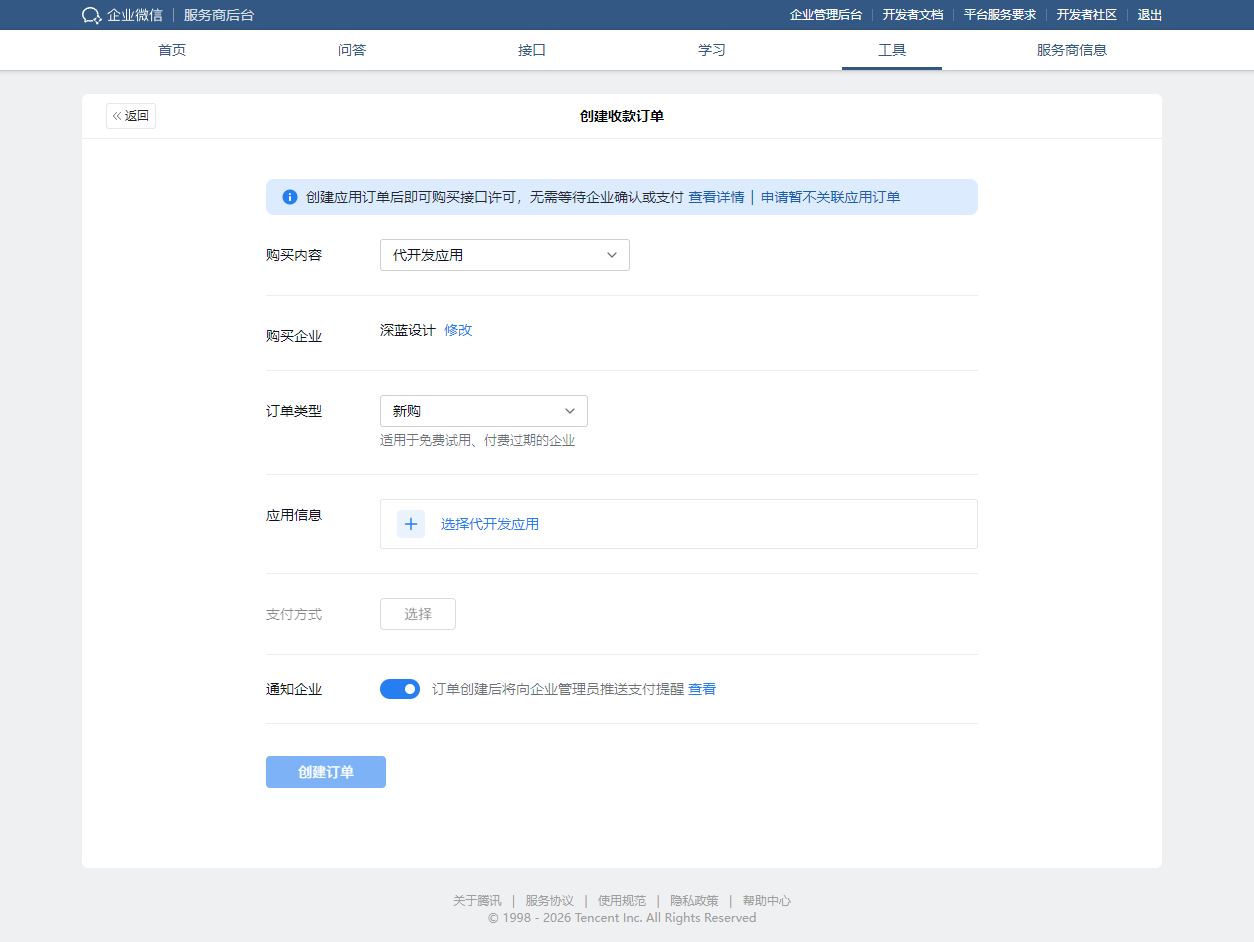Screen dimensions: 1254x942
Task: Expand the 订单类型 dropdown showing 新购
Action: (x=483, y=411)
